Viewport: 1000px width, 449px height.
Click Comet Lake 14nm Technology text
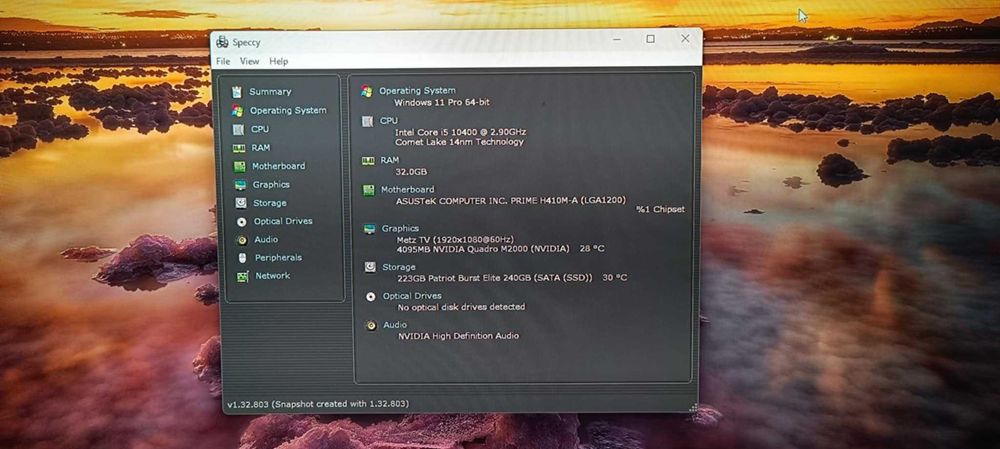(x=459, y=142)
